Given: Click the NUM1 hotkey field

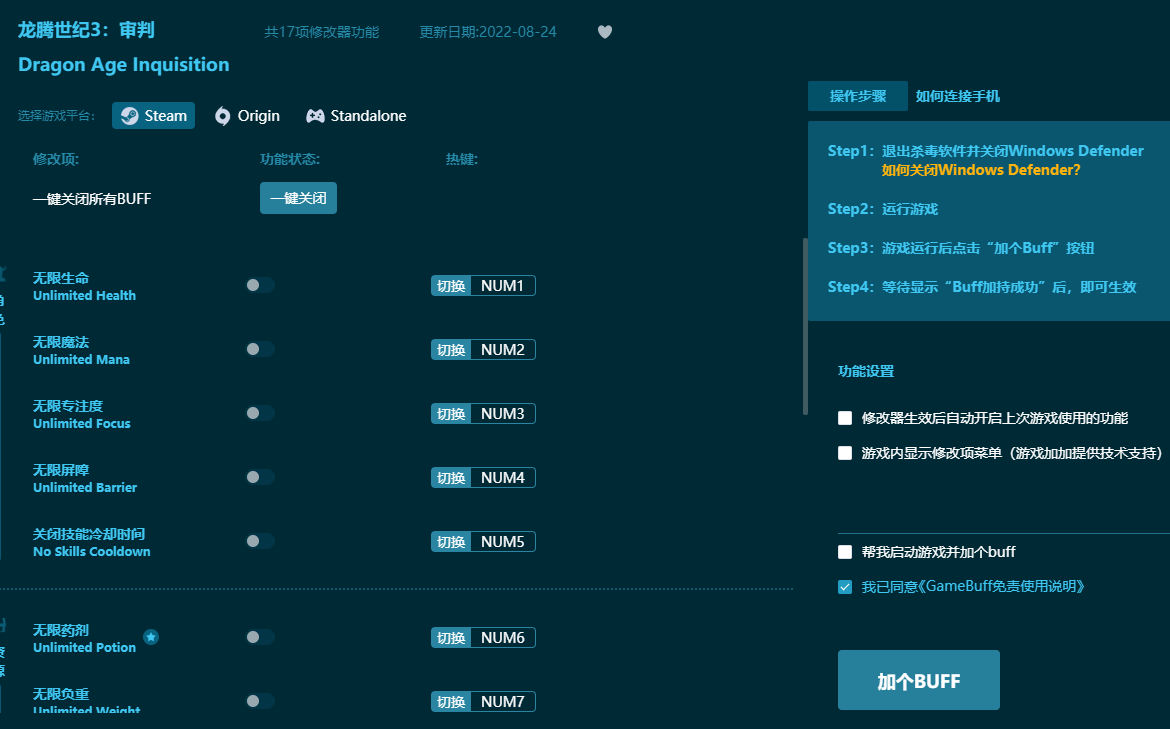Looking at the screenshot, I should 503,286.
